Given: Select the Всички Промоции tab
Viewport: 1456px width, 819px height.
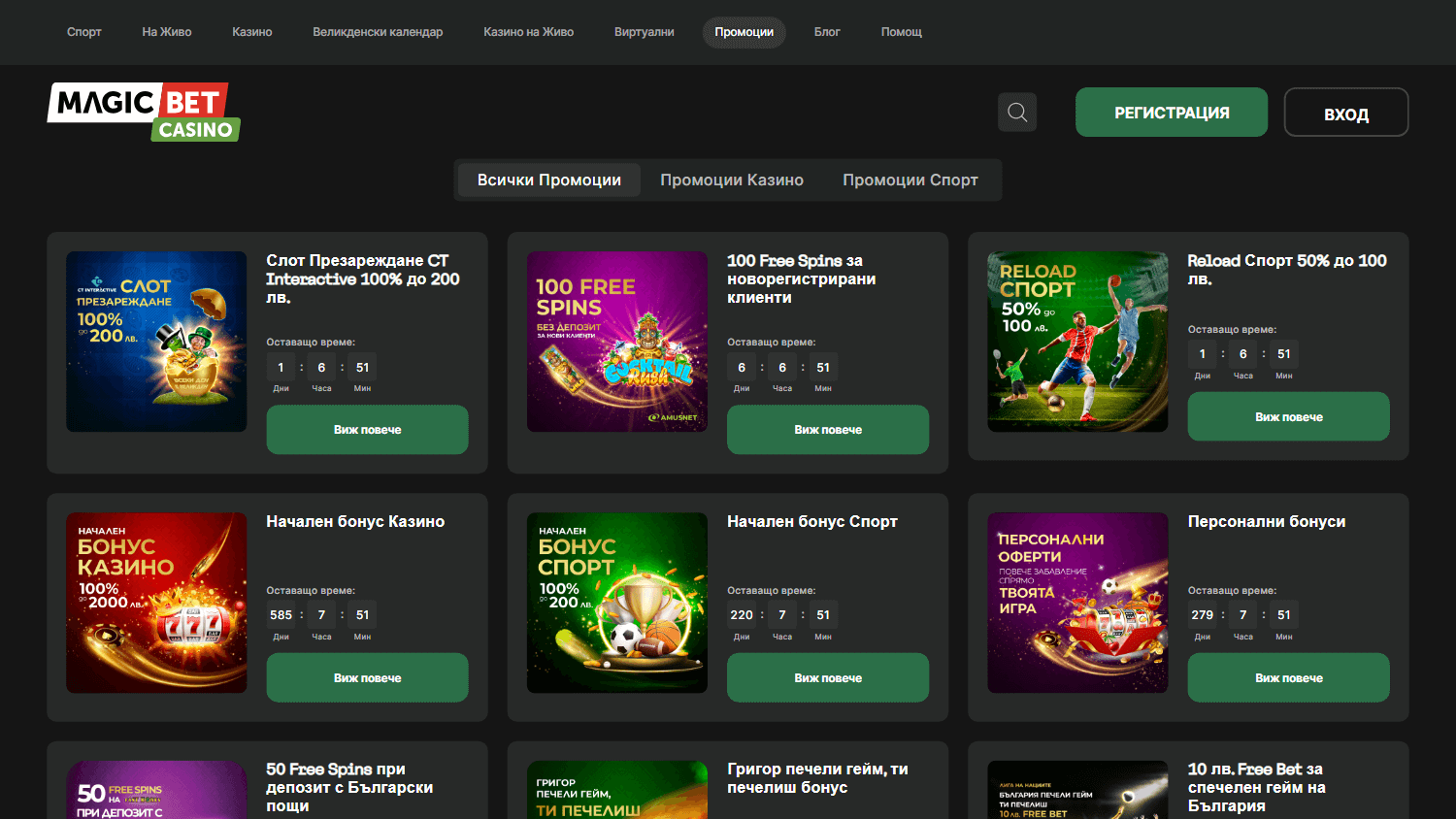Looking at the screenshot, I should click(x=549, y=180).
